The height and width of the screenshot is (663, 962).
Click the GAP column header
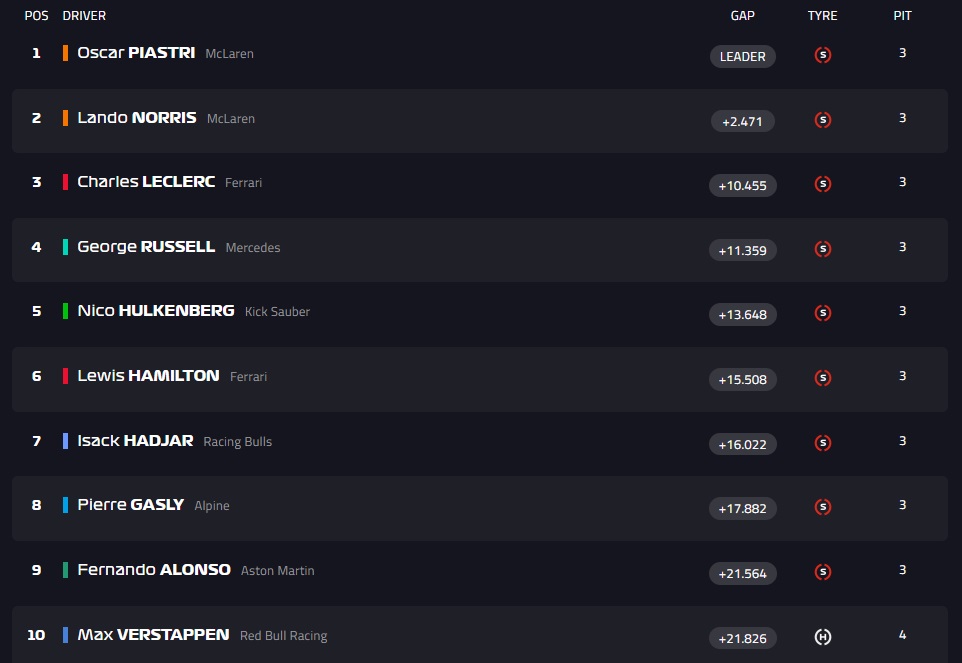tap(742, 16)
